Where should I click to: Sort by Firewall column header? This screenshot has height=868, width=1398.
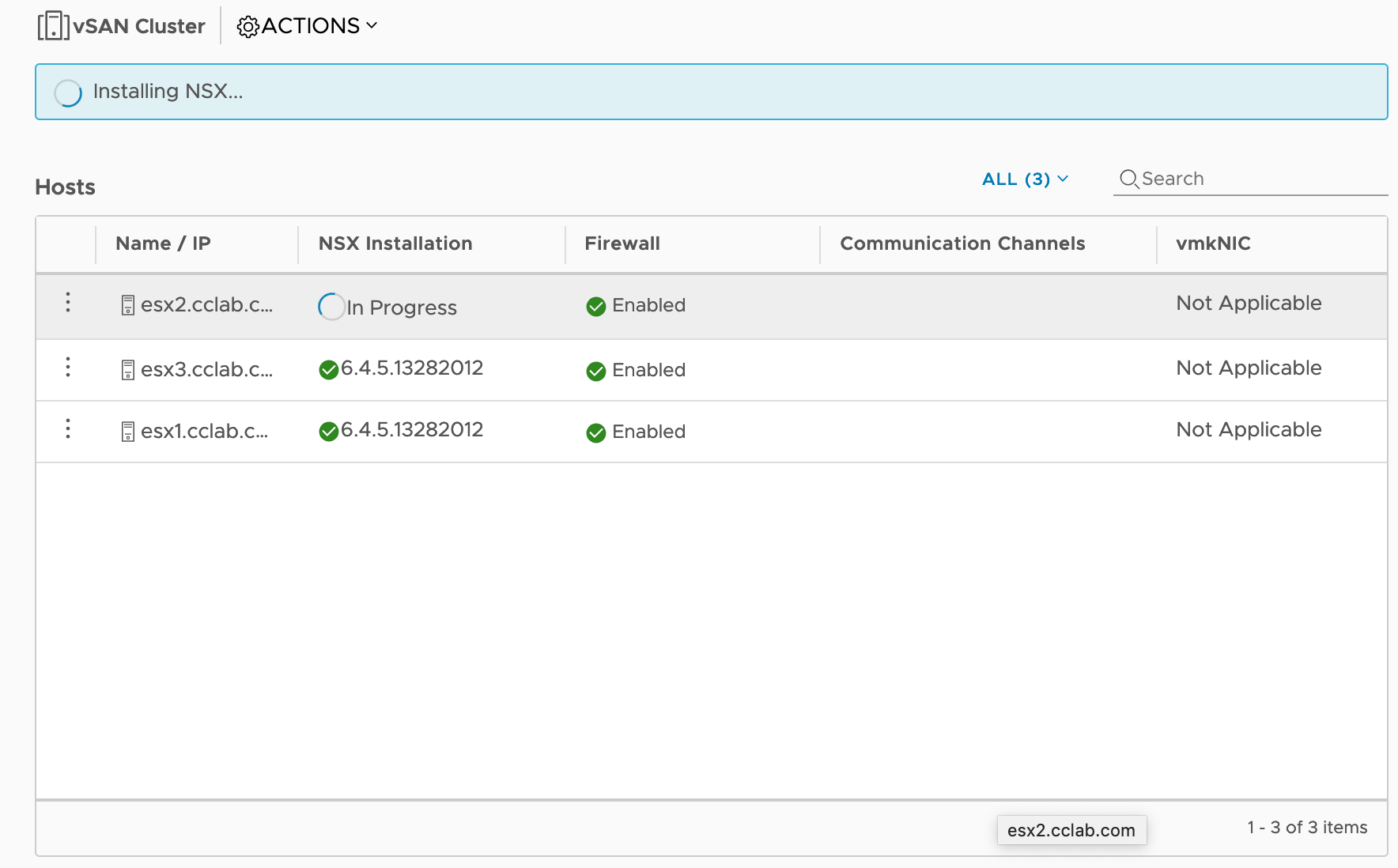[x=622, y=243]
